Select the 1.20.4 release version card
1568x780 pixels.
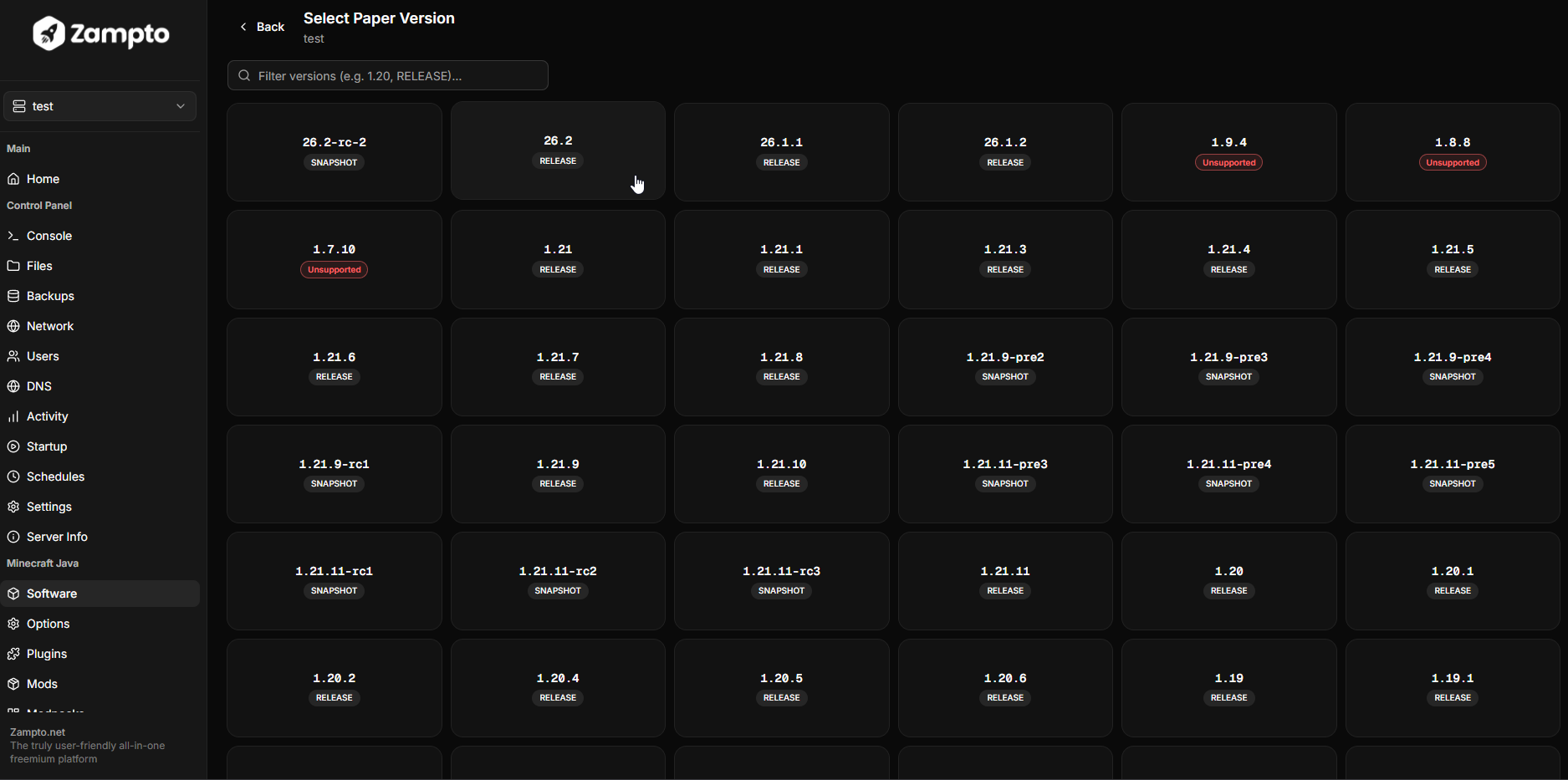(x=558, y=688)
